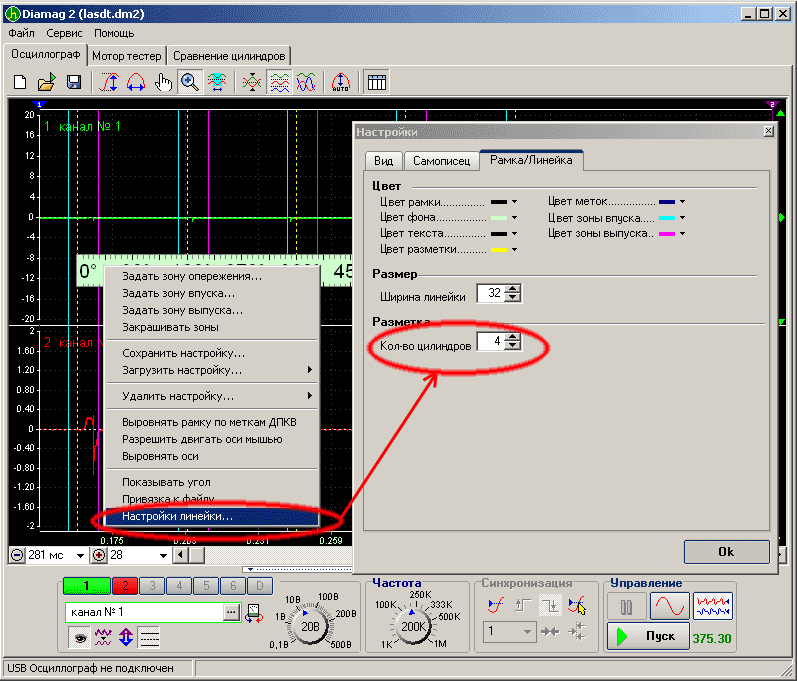797x681 pixels.
Task: Select the step-up edge sync icon
Action: (523, 605)
